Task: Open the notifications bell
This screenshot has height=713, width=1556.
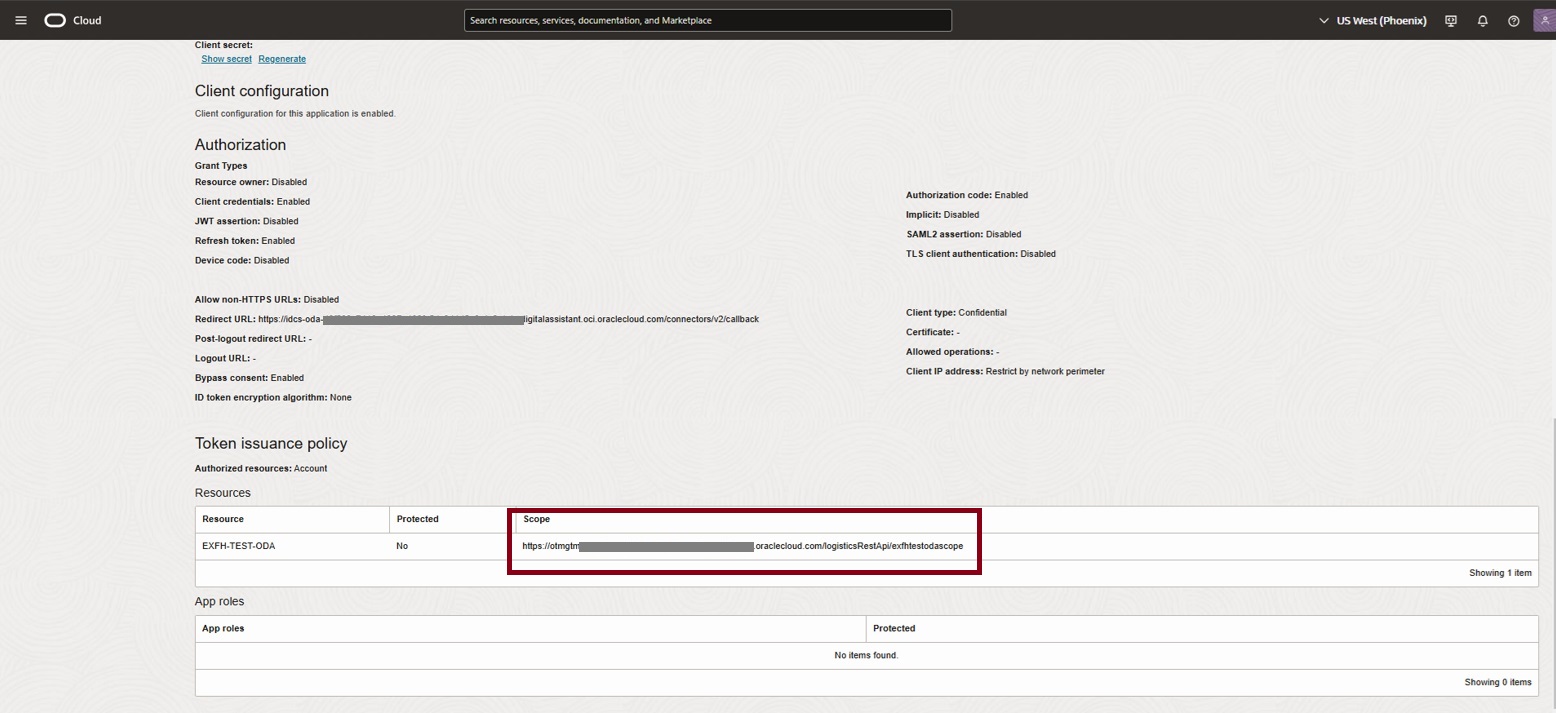Action: click(x=1482, y=20)
